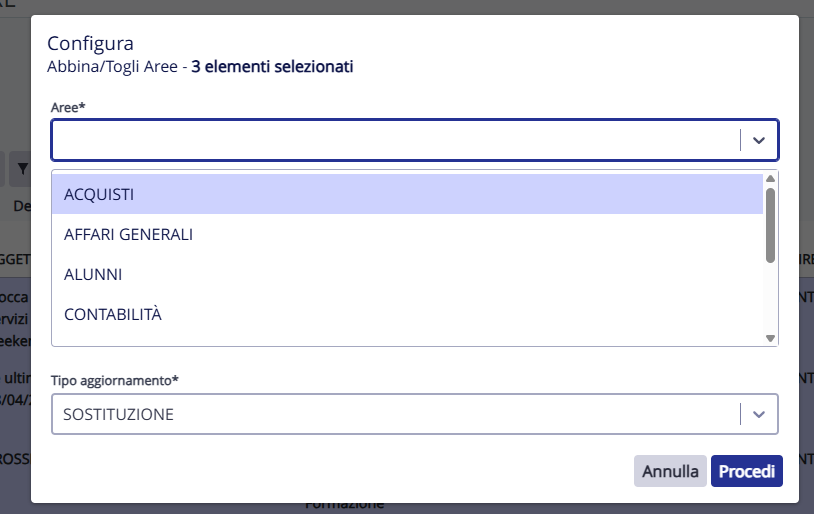This screenshot has width=814, height=514.
Task: Click the Aree list scrollbar thumb
Action: click(770, 225)
